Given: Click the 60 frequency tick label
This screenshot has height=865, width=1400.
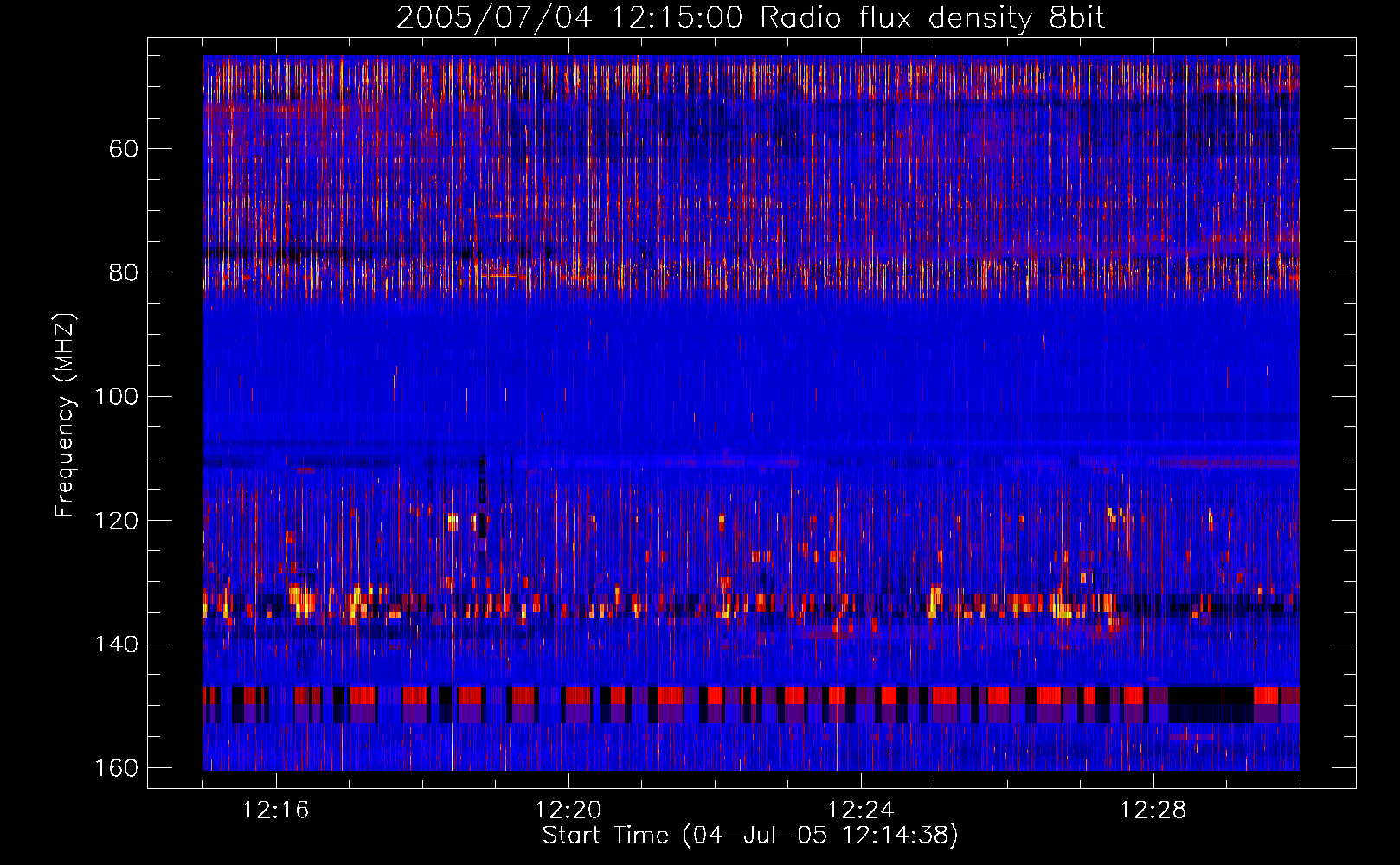Looking at the screenshot, I should [124, 149].
